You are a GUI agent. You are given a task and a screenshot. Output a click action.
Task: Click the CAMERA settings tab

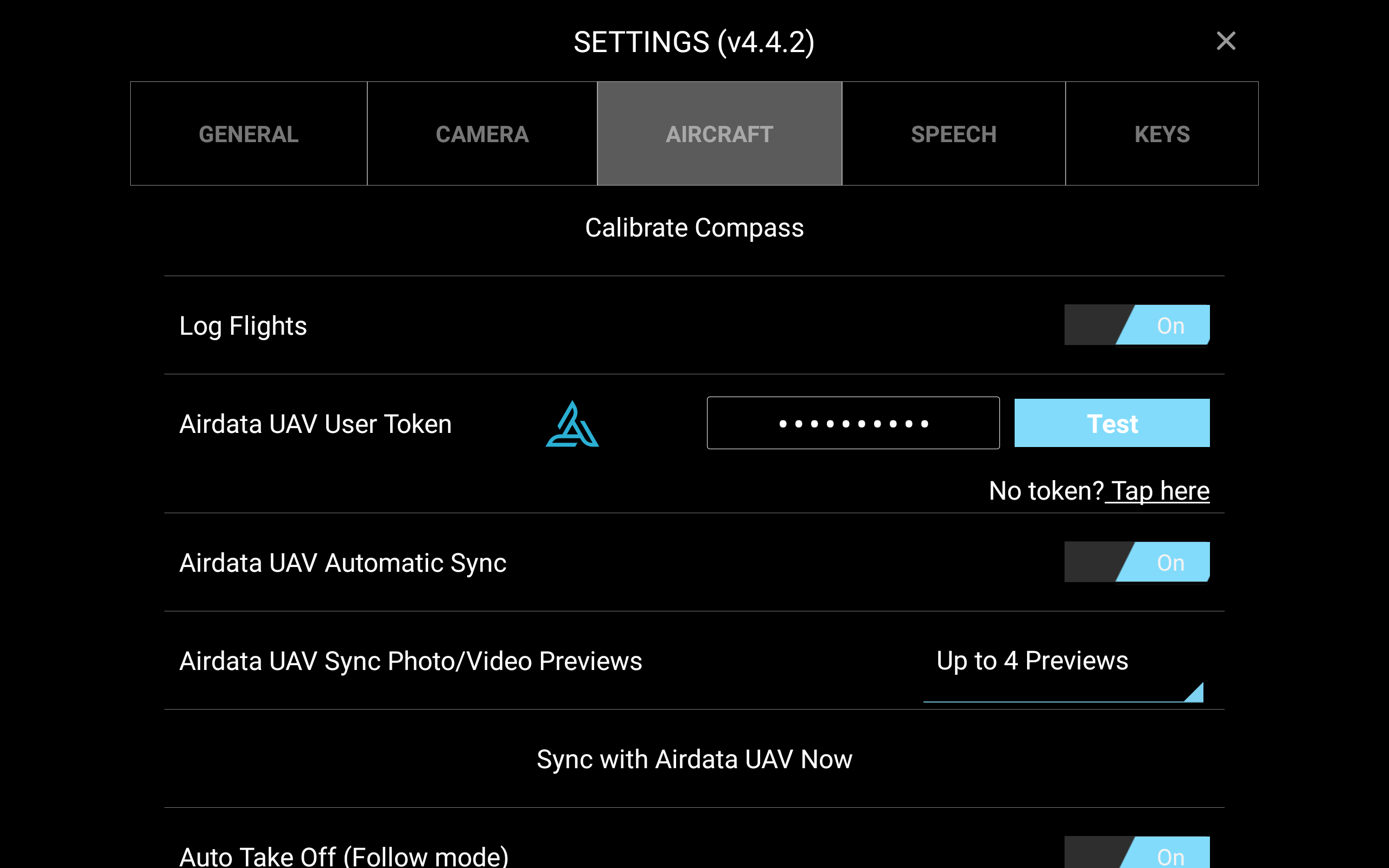(483, 134)
